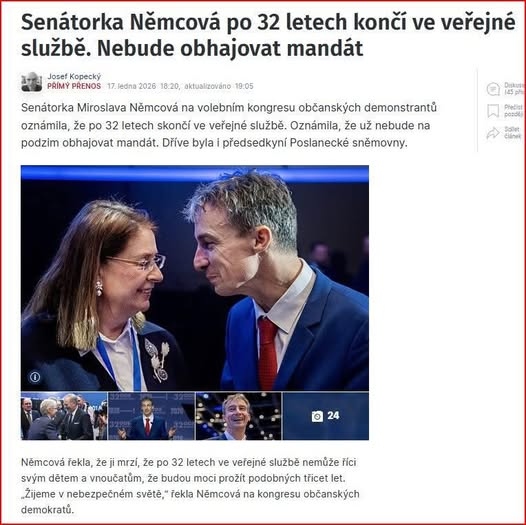This screenshot has height=525, width=526.
Task: Click the article headline Senátorka Němcová
Action: tap(268, 35)
